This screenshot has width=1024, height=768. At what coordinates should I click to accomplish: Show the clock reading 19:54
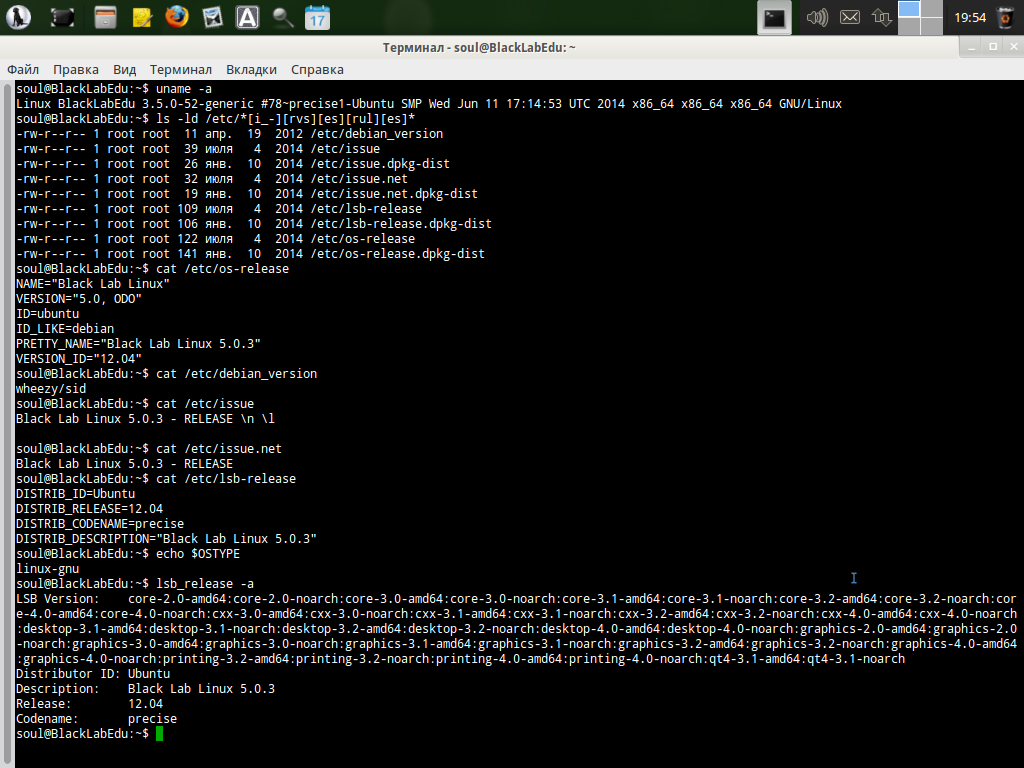tap(970, 18)
